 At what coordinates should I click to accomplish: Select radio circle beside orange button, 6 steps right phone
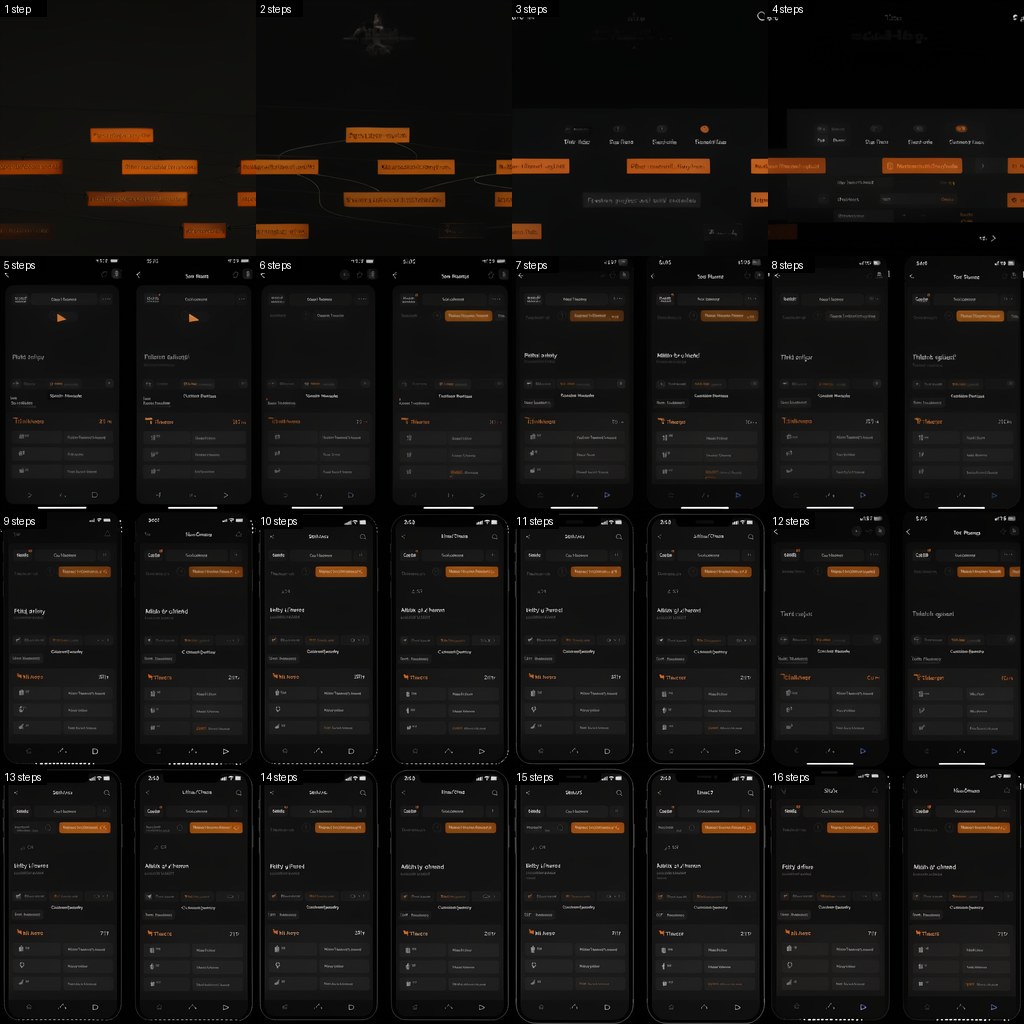(436, 315)
